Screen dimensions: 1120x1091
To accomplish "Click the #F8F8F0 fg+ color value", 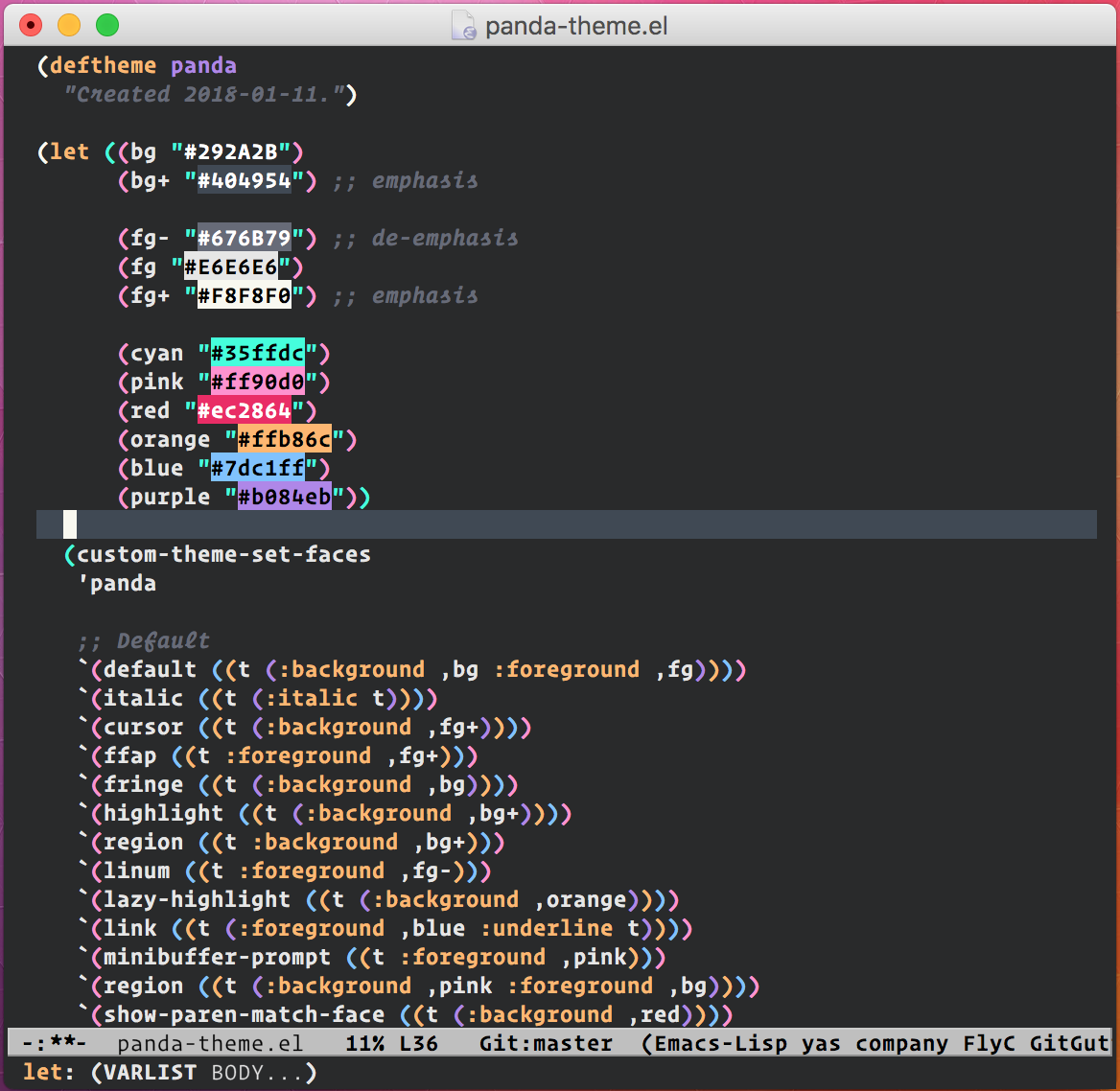I will [x=245, y=295].
